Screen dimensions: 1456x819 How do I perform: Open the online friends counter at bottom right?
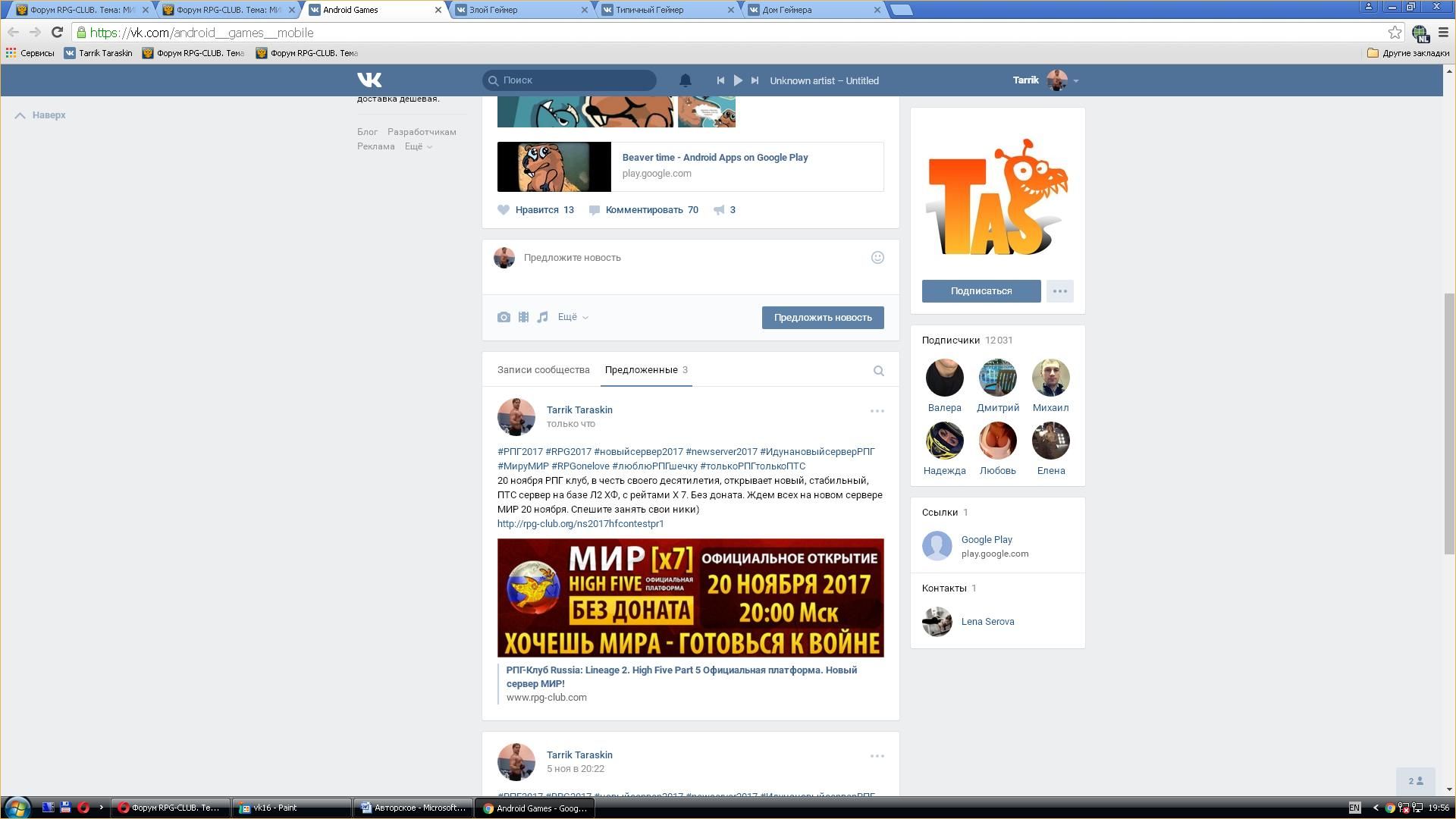pyautogui.click(x=1415, y=781)
